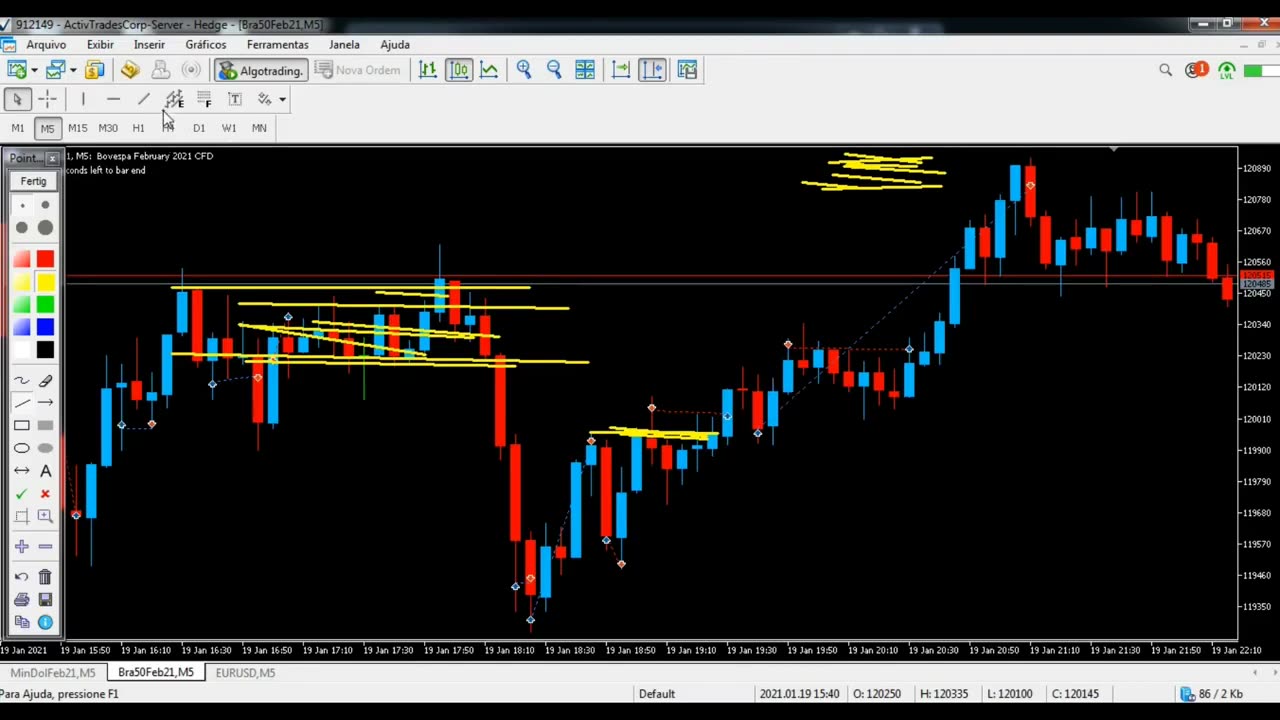The image size is (1280, 720).
Task: Select the eraser tool in pointer panel
Action: coord(45,381)
